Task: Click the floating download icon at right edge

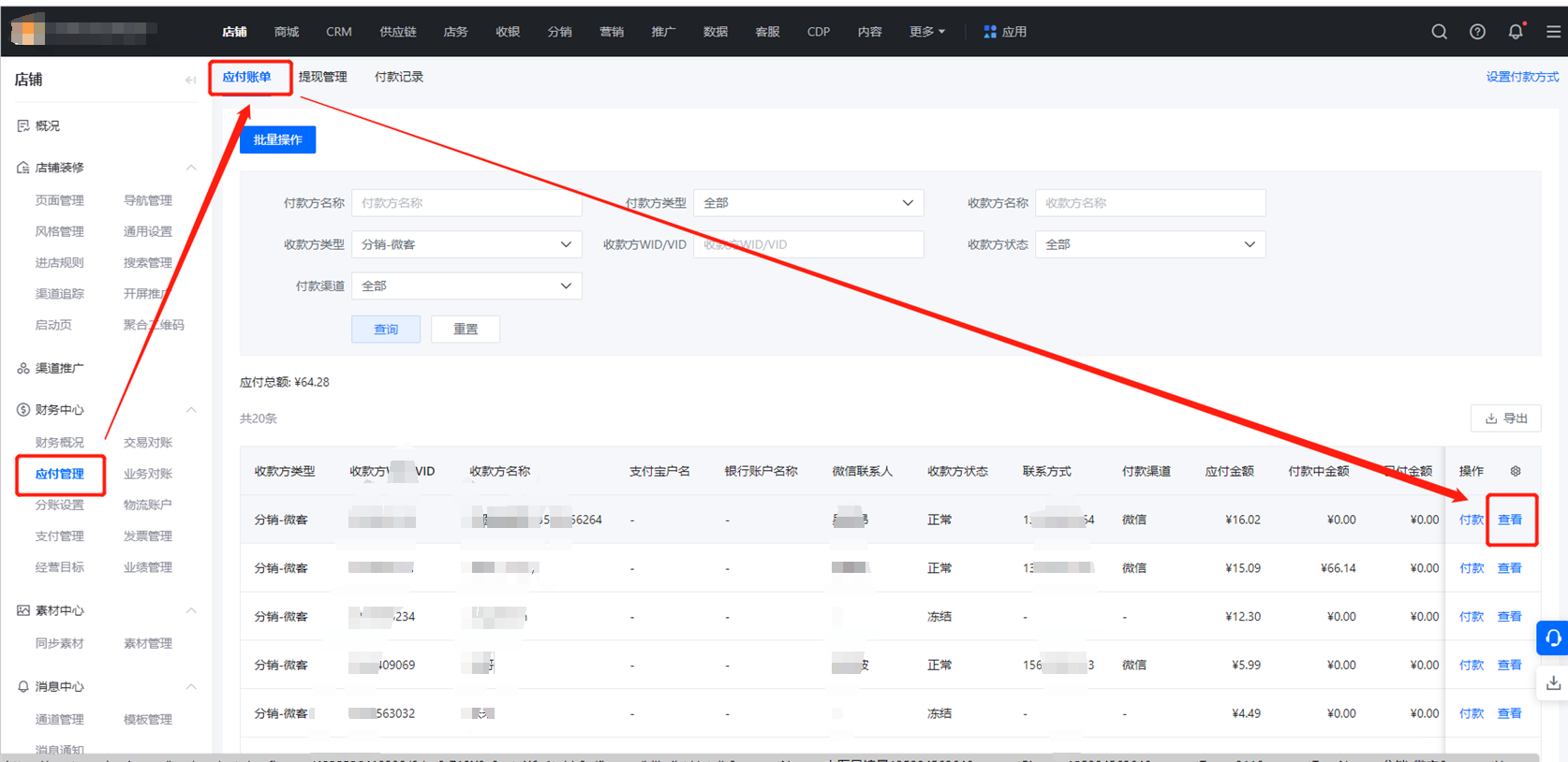Action: [x=1552, y=682]
